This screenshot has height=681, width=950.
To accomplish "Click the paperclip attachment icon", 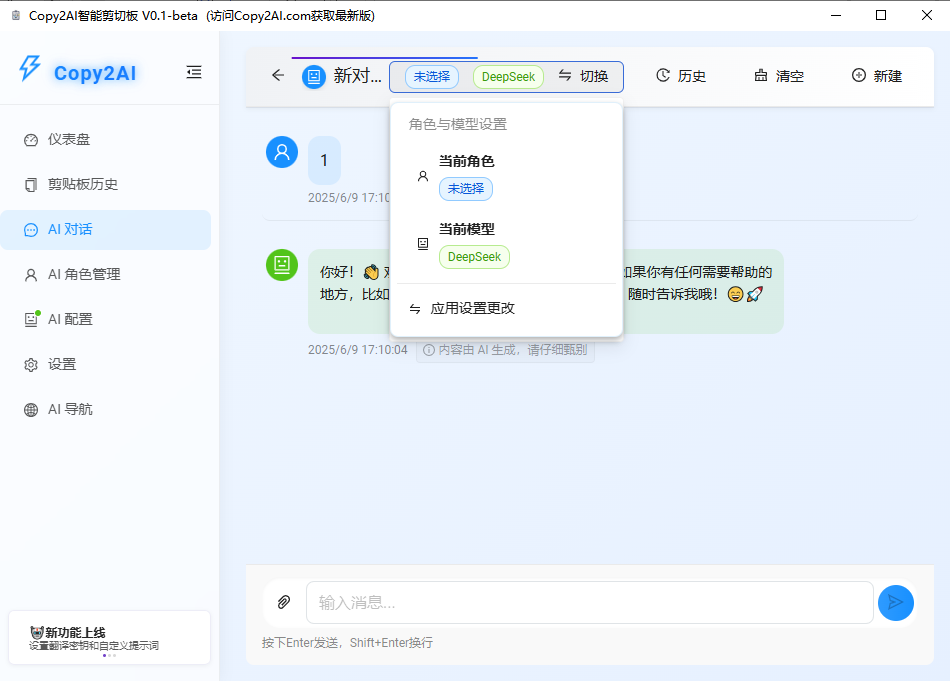I will tap(284, 602).
